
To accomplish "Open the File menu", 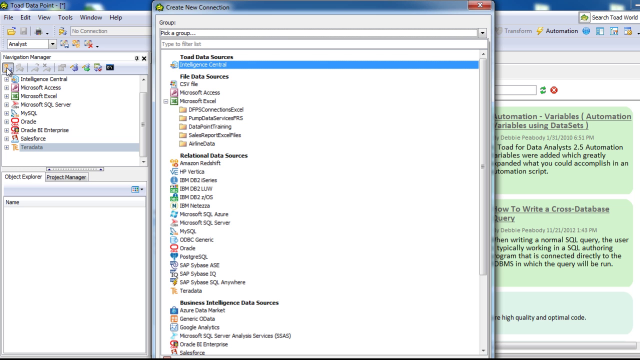I will (x=9, y=18).
